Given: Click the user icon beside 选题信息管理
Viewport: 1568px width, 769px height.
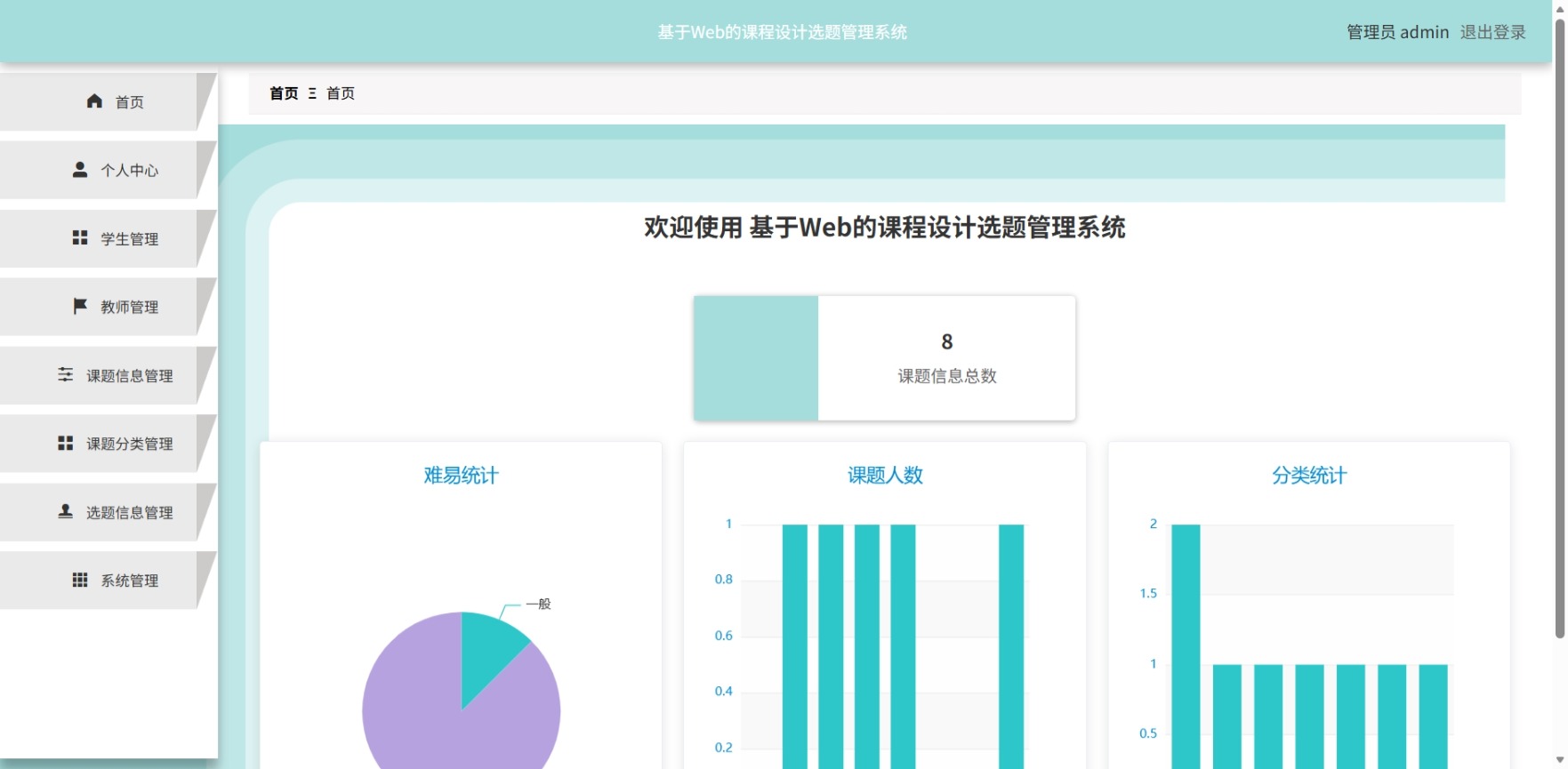Looking at the screenshot, I should pos(66,511).
